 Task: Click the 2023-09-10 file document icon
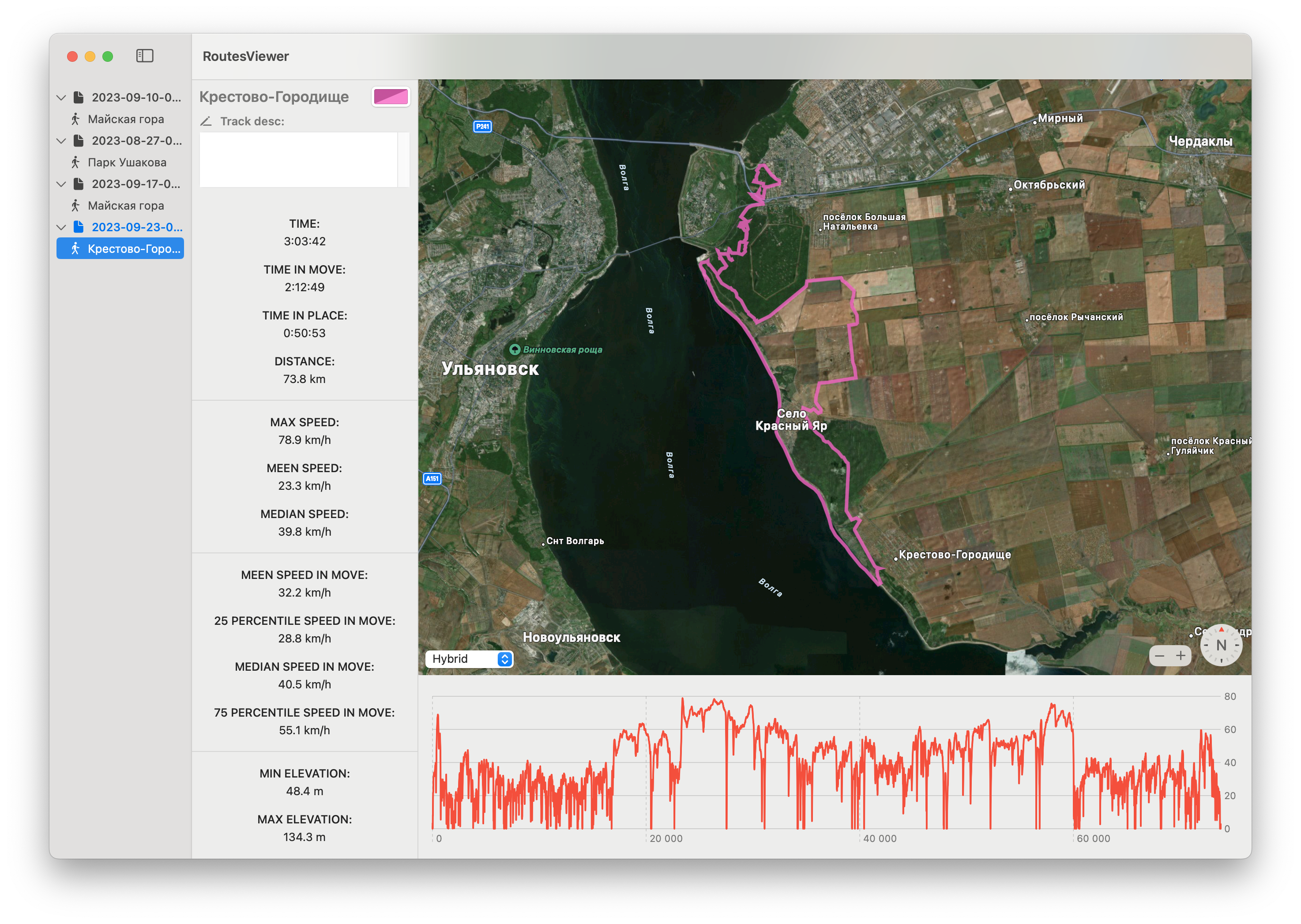click(x=79, y=97)
